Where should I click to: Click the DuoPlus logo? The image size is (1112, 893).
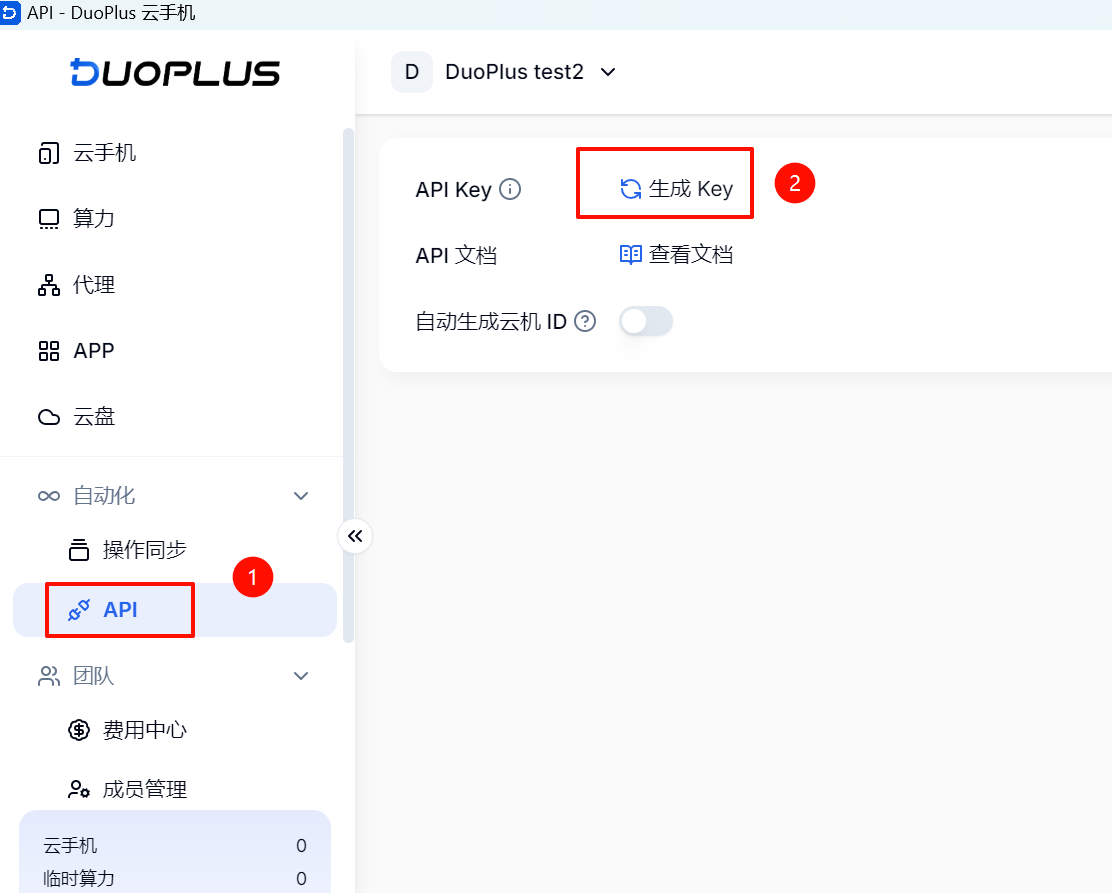(x=175, y=72)
